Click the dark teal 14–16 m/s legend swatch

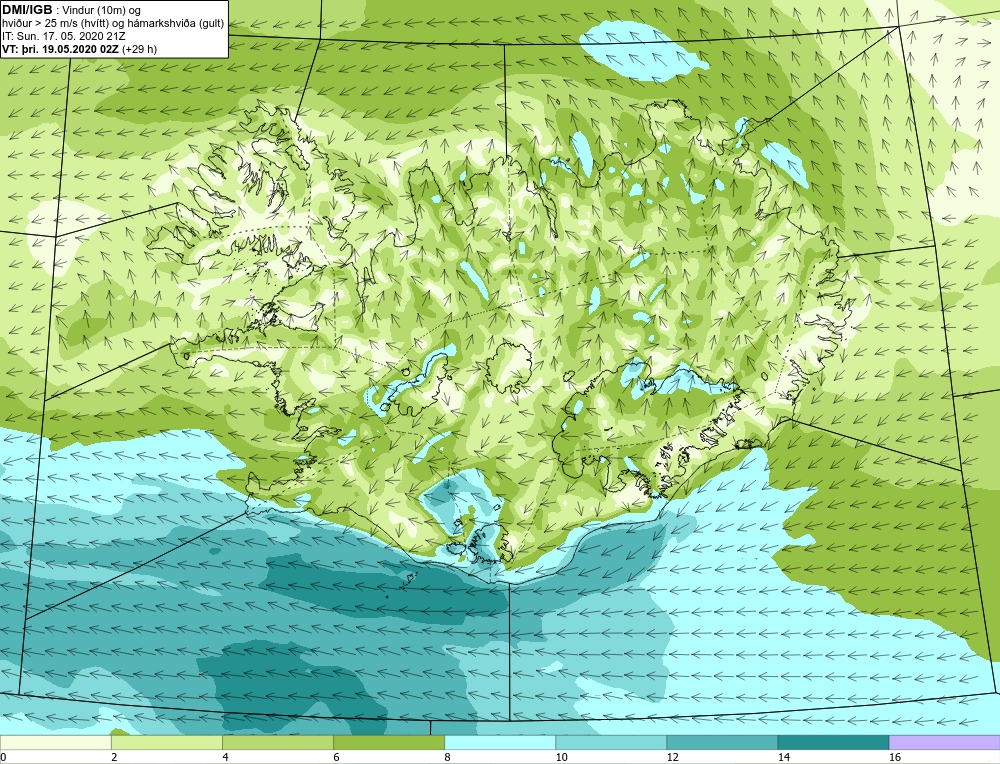(x=833, y=742)
